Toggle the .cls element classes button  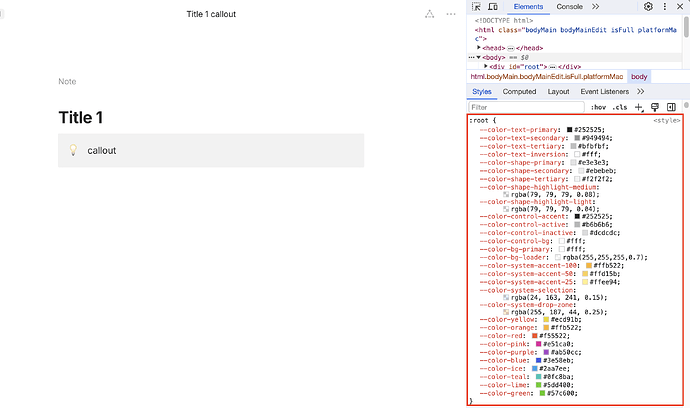pos(620,107)
